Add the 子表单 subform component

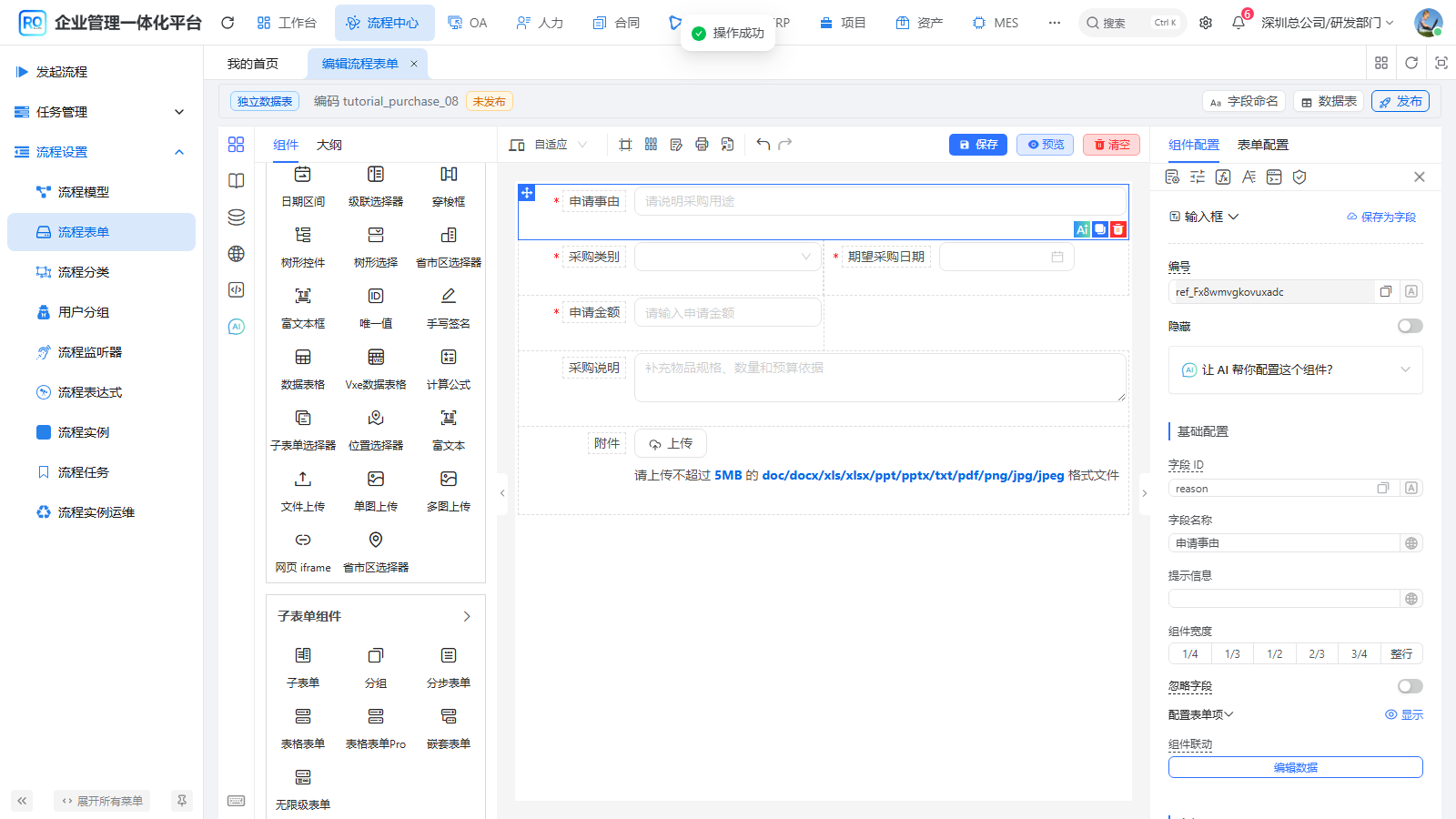point(303,667)
